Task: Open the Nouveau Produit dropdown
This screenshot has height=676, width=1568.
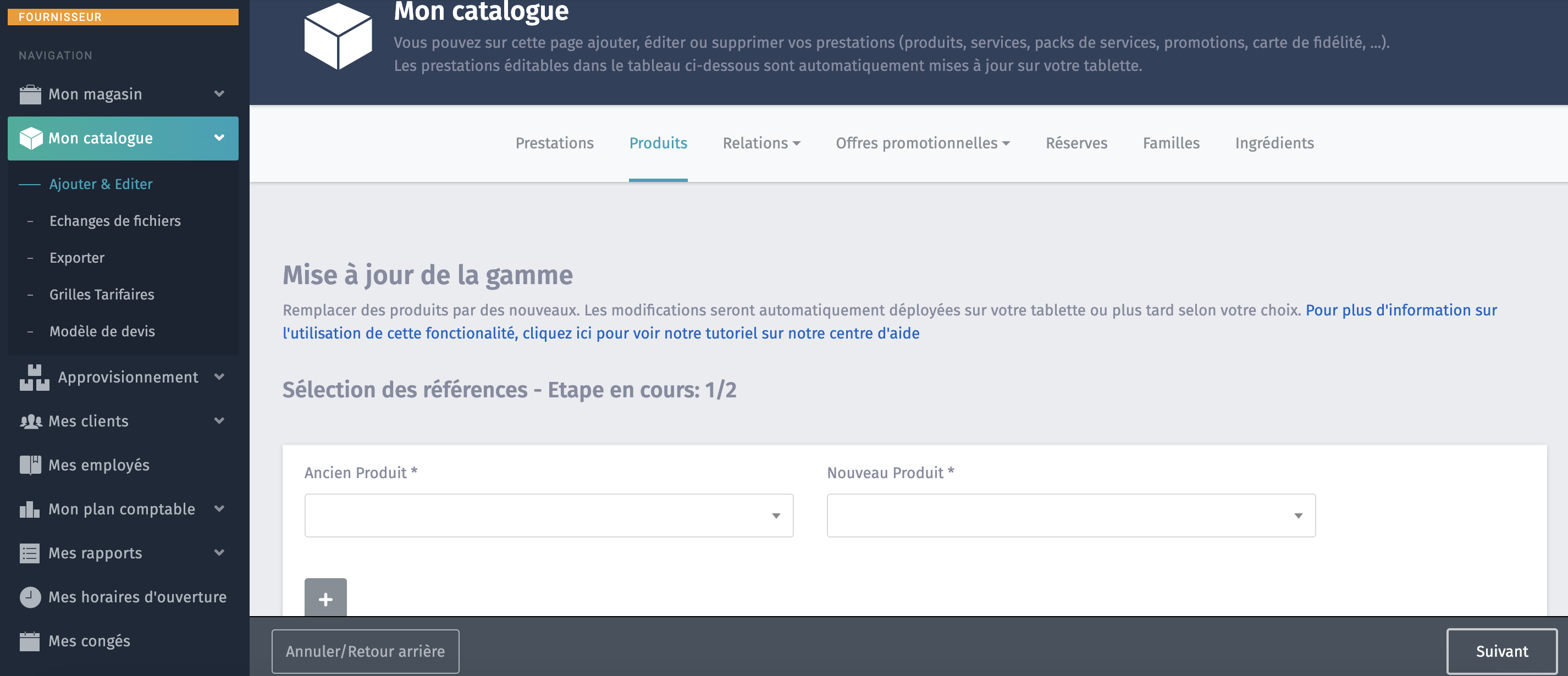Action: point(1070,516)
